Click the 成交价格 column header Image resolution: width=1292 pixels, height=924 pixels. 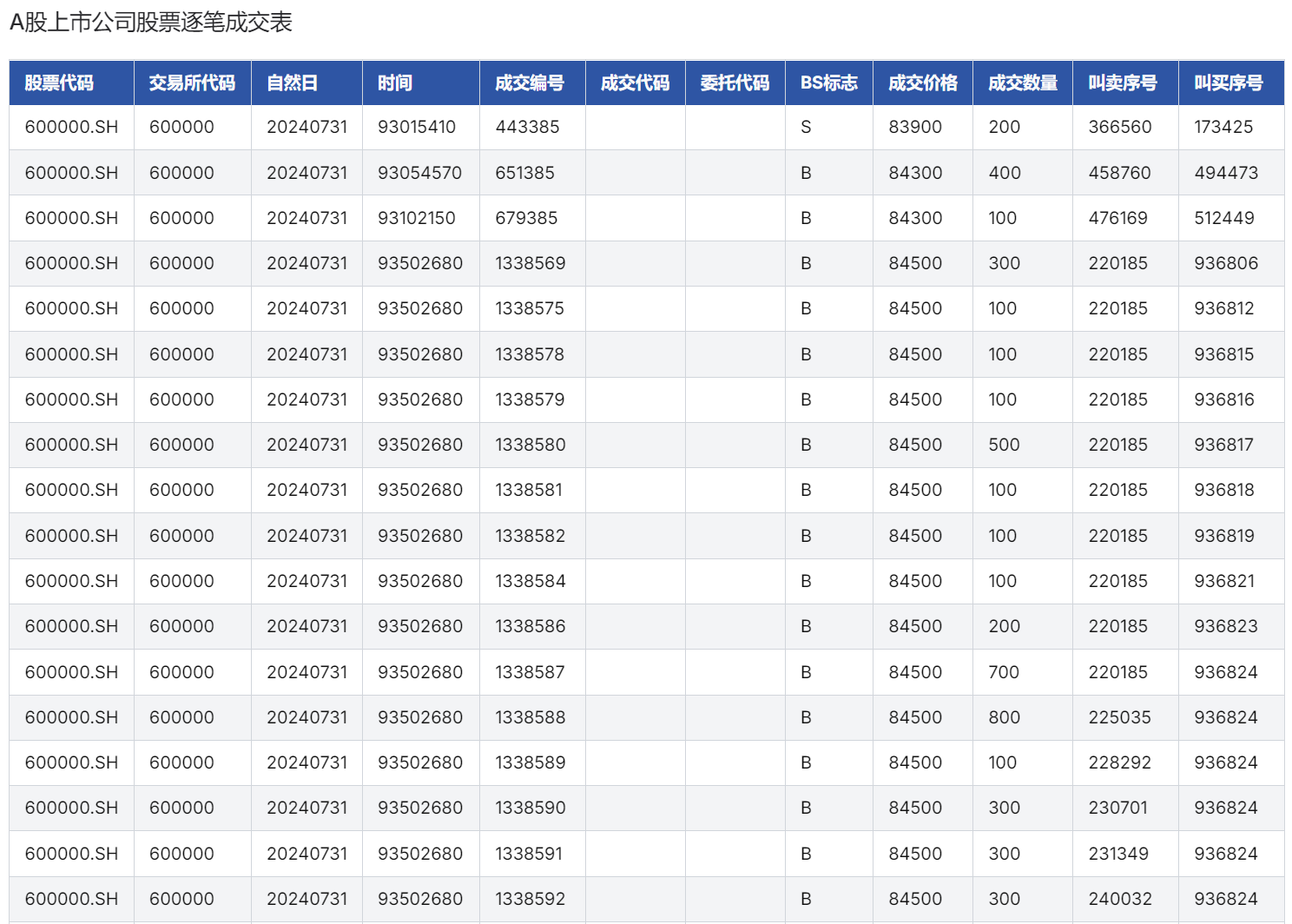pos(923,82)
